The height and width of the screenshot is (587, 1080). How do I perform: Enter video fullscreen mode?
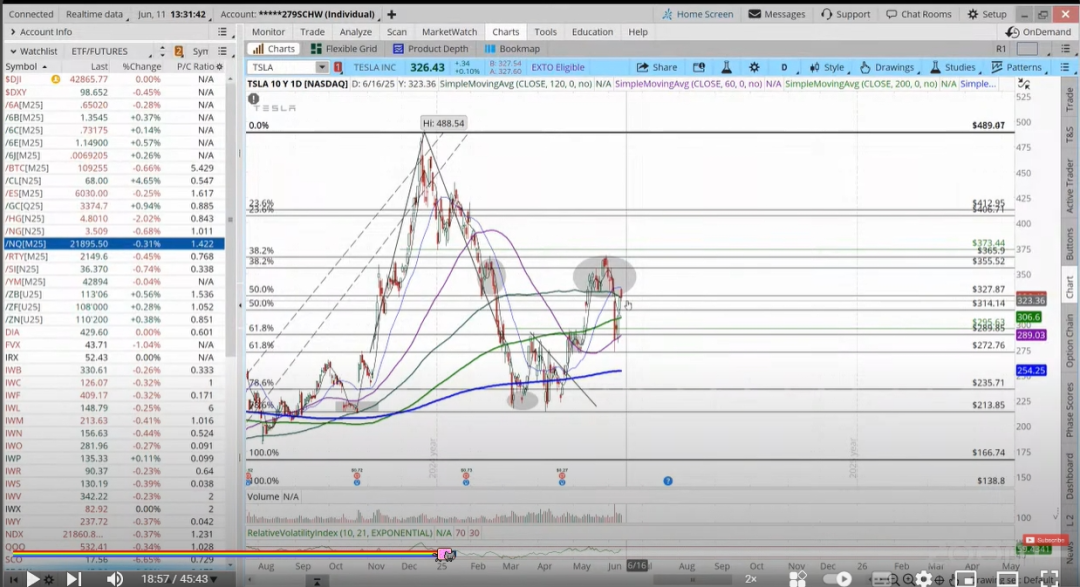pos(1049,579)
